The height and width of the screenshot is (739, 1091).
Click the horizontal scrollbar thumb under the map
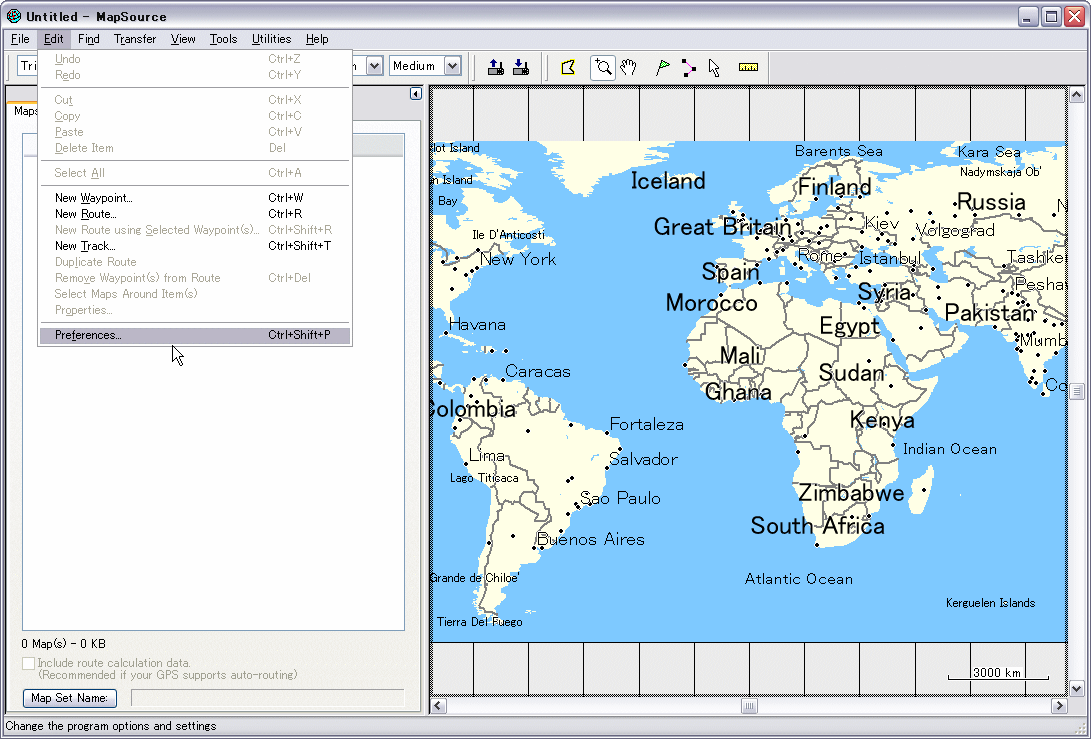pyautogui.click(x=749, y=706)
